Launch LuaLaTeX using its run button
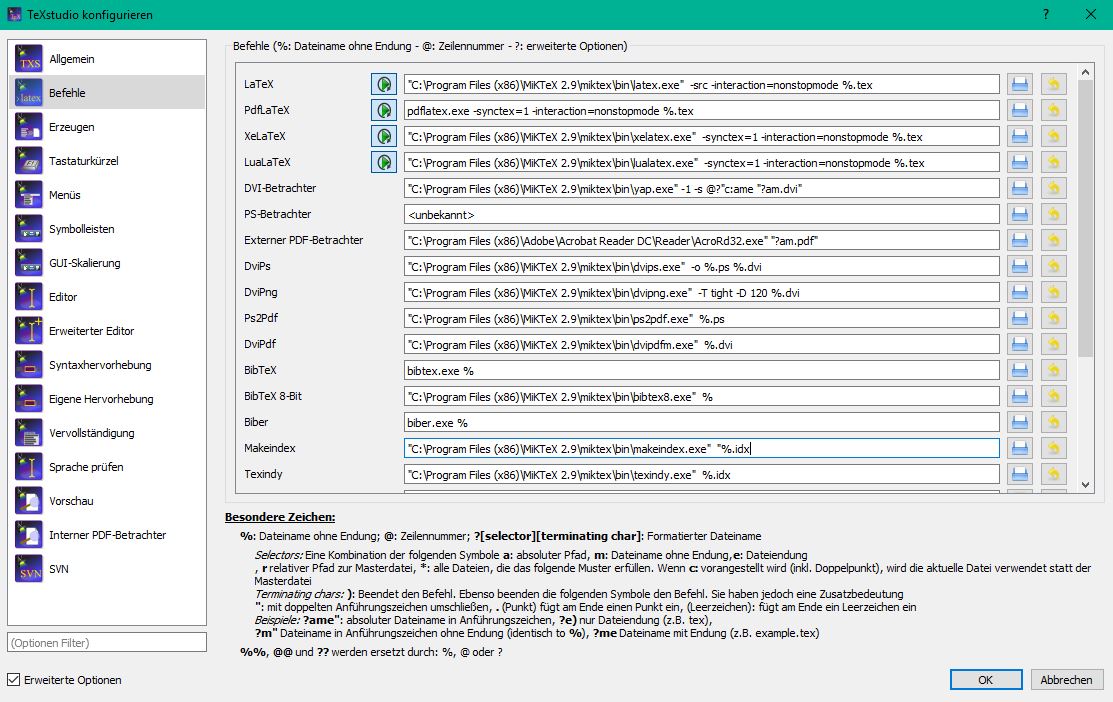1113x702 pixels. point(384,163)
